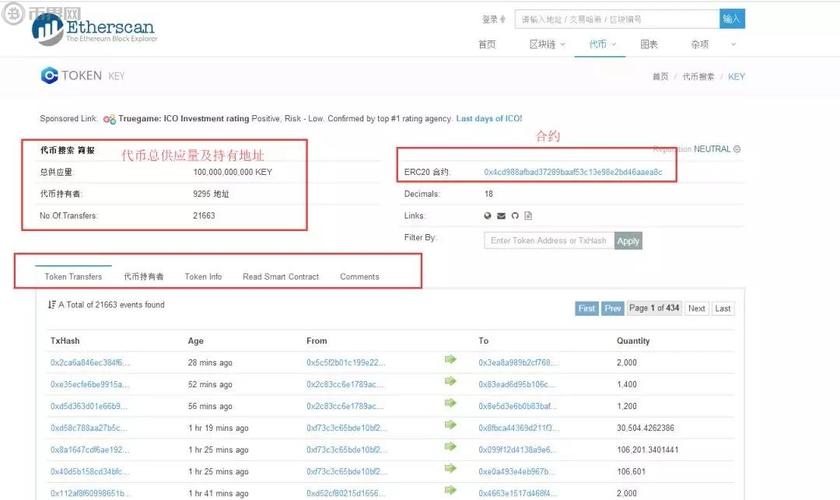Open To address 0x8fbca44369d211f3...

tap(519, 428)
